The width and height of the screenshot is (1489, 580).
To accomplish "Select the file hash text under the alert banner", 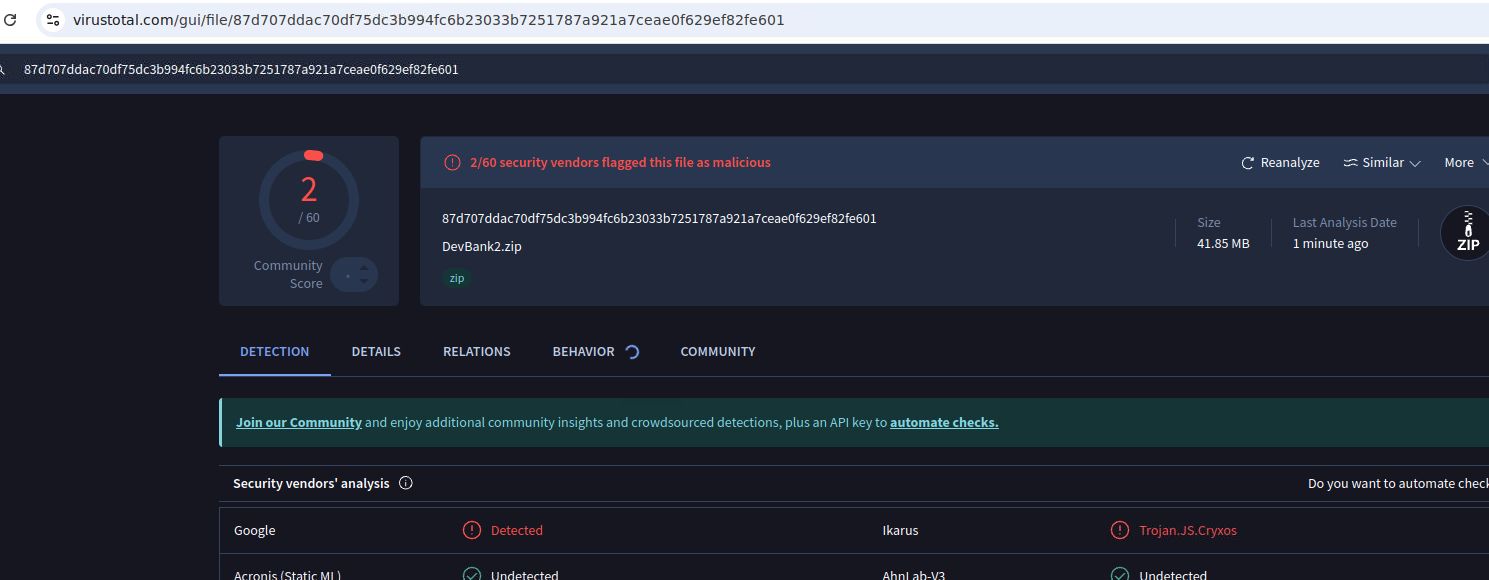I will coord(659,218).
